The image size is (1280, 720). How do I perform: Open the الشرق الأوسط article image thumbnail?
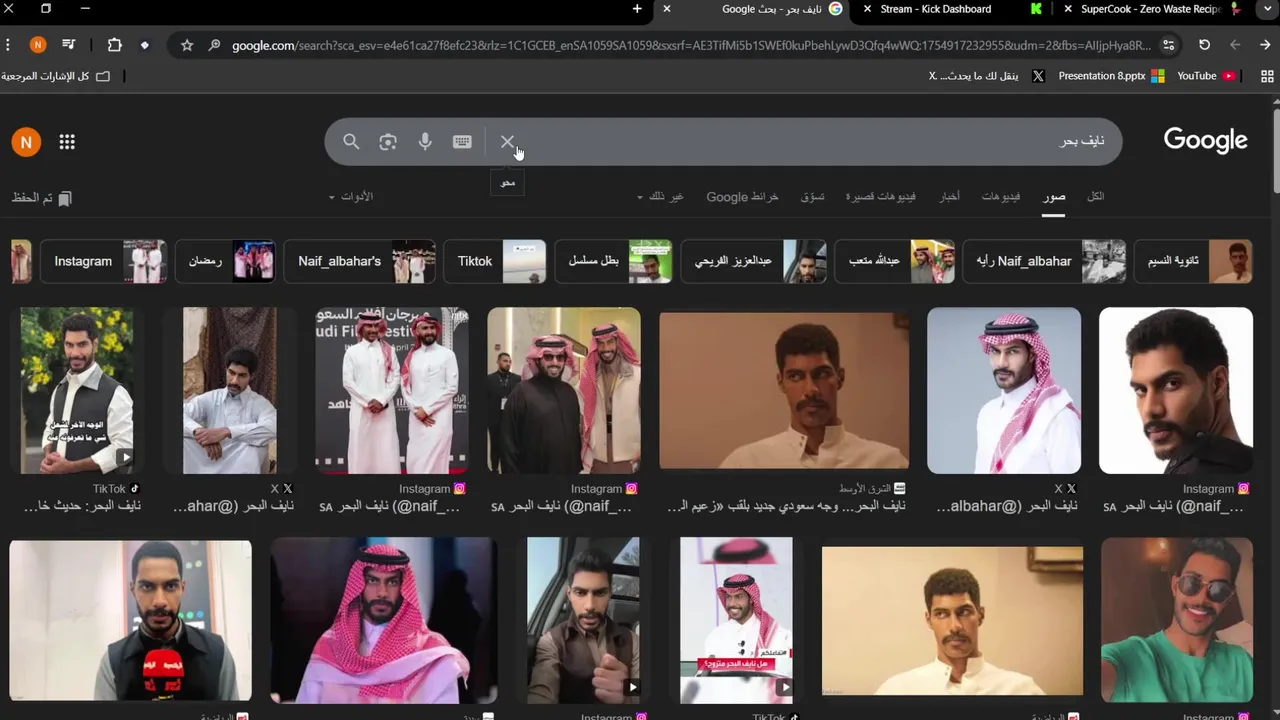(784, 390)
